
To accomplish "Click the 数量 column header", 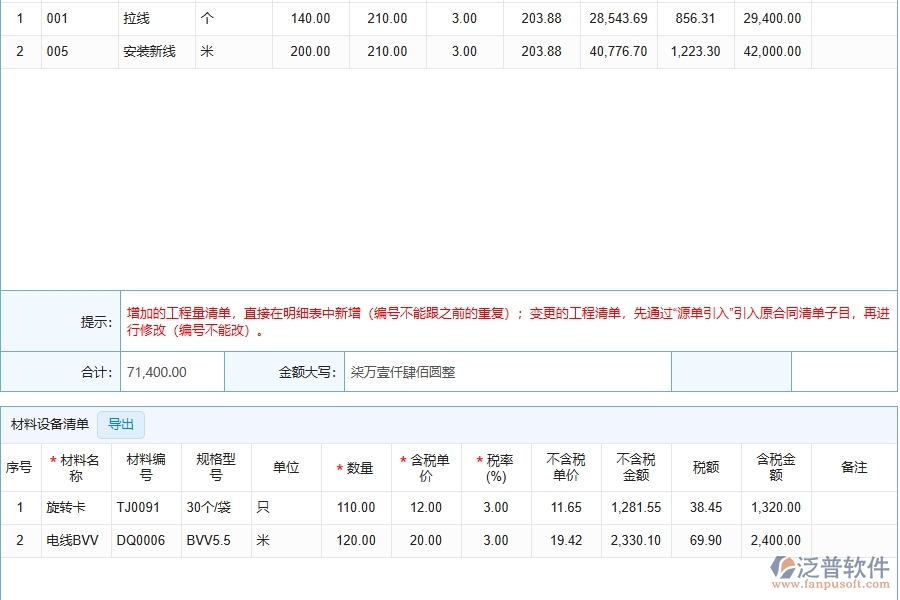I will click(x=356, y=468).
